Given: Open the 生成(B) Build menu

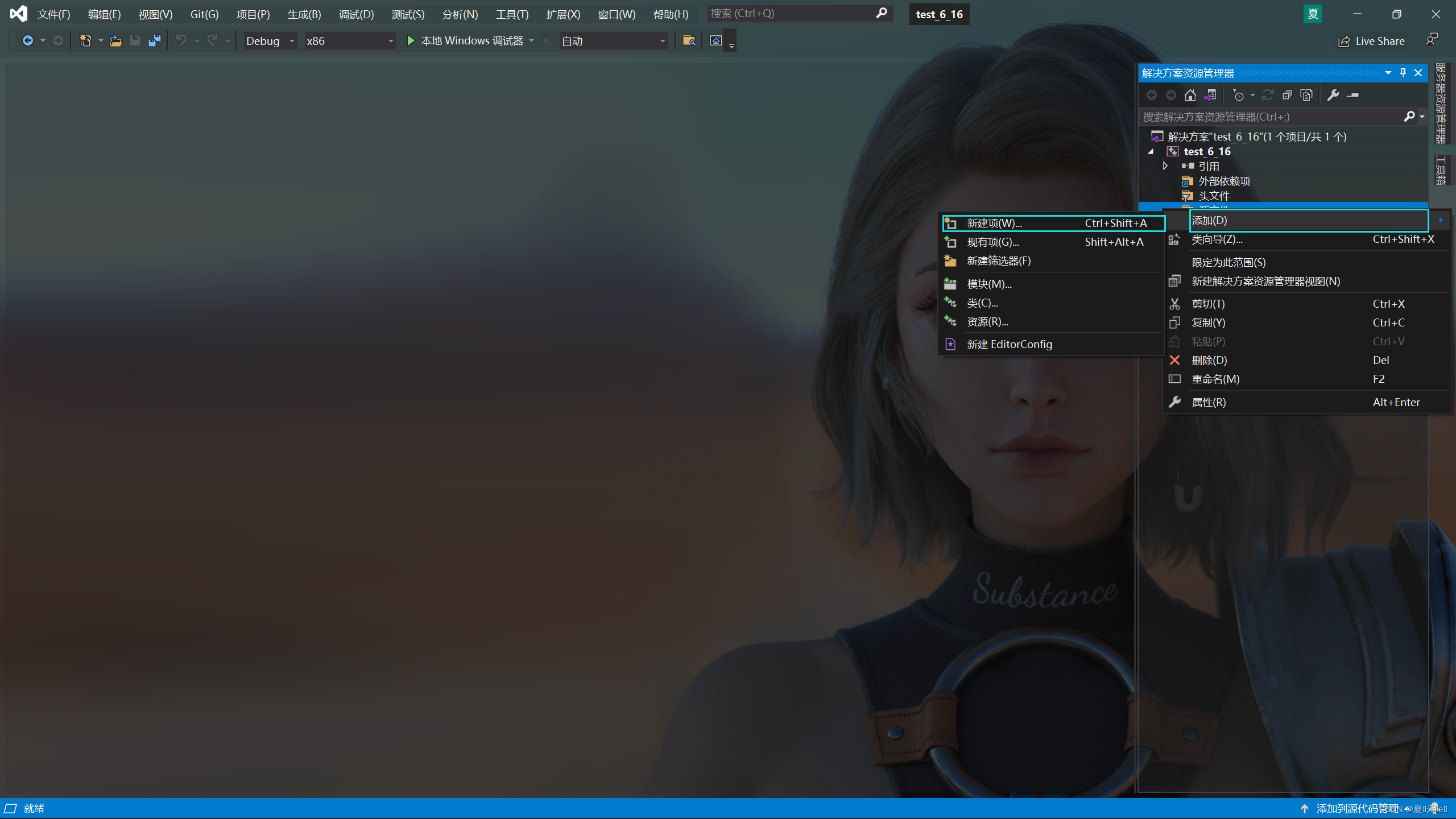Looking at the screenshot, I should (304, 14).
